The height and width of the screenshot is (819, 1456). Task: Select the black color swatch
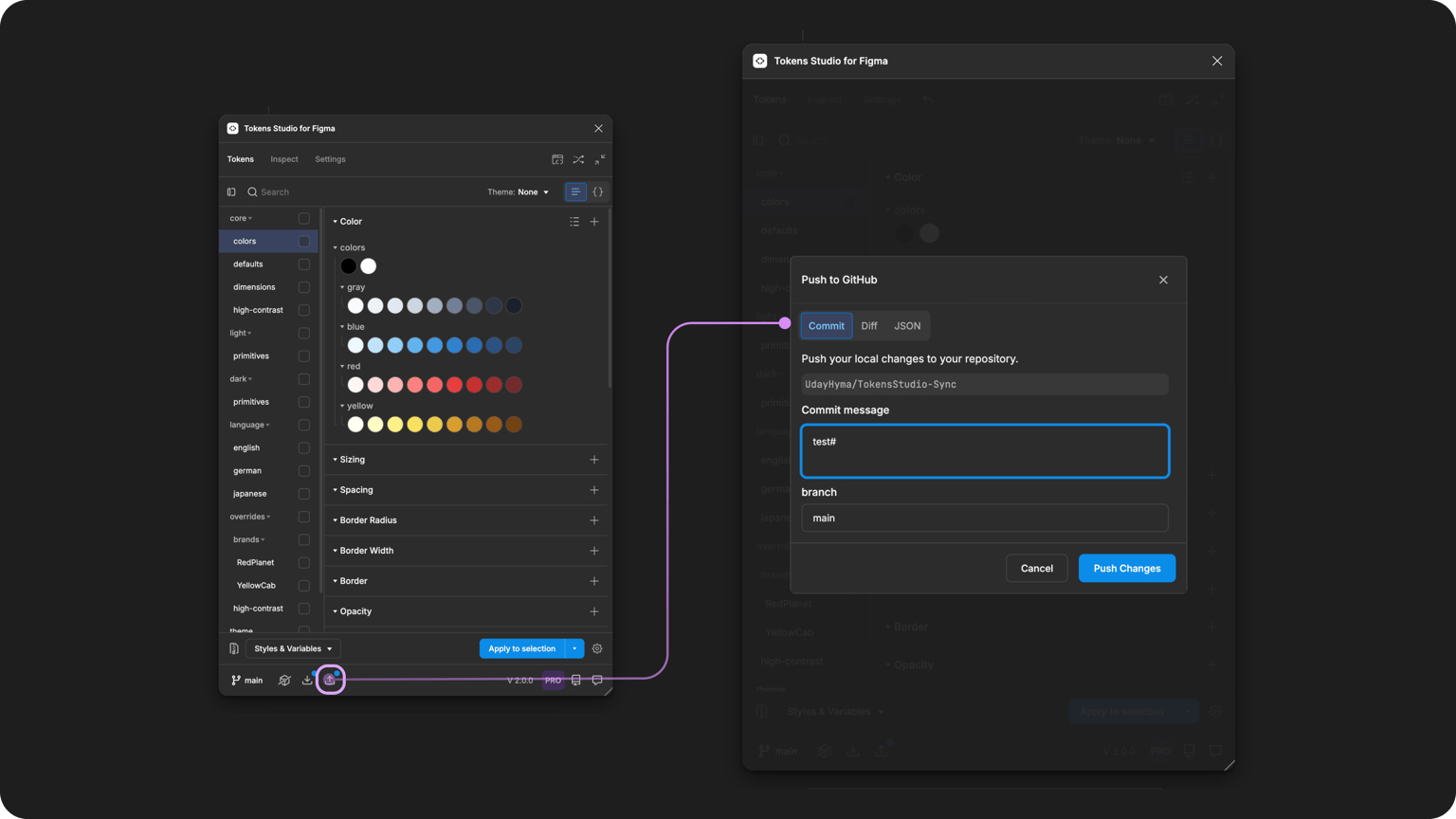[x=349, y=266]
